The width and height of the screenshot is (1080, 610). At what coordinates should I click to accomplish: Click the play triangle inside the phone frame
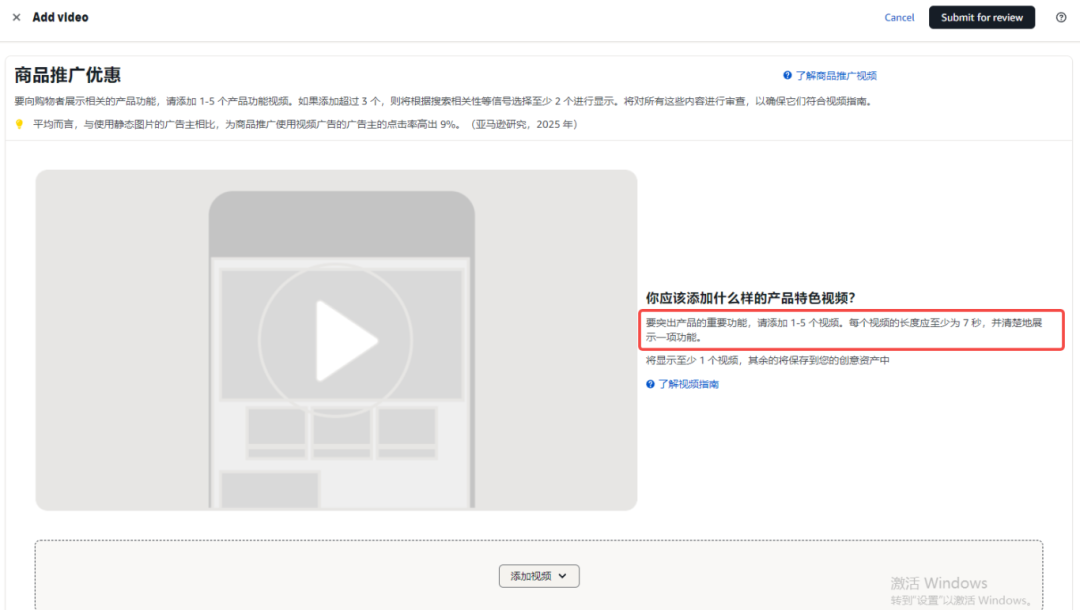coord(342,340)
